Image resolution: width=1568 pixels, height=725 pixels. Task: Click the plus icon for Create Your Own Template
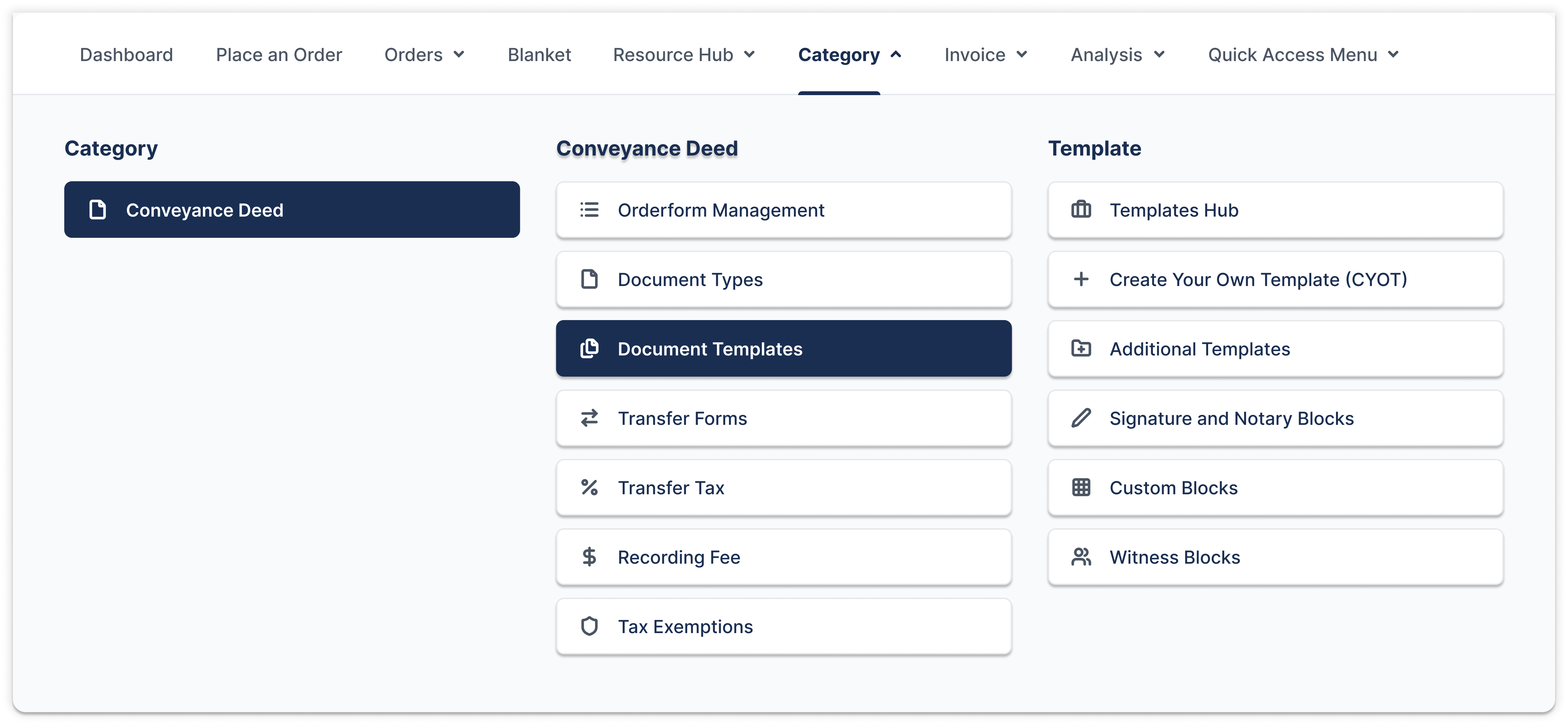[1081, 279]
